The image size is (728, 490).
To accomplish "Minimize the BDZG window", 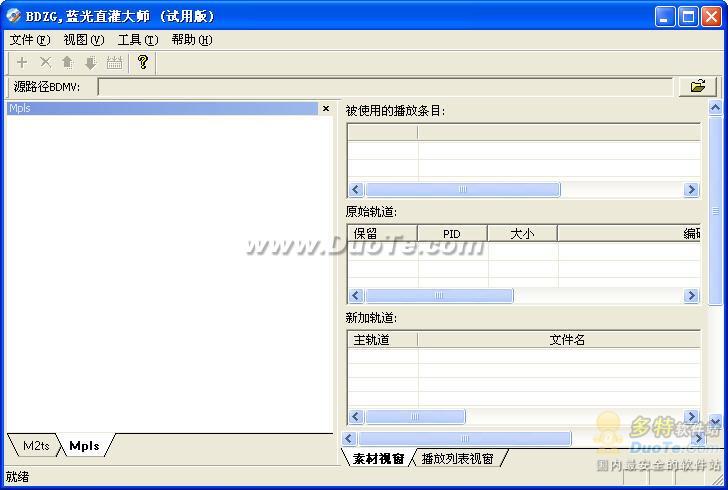I will point(665,17).
